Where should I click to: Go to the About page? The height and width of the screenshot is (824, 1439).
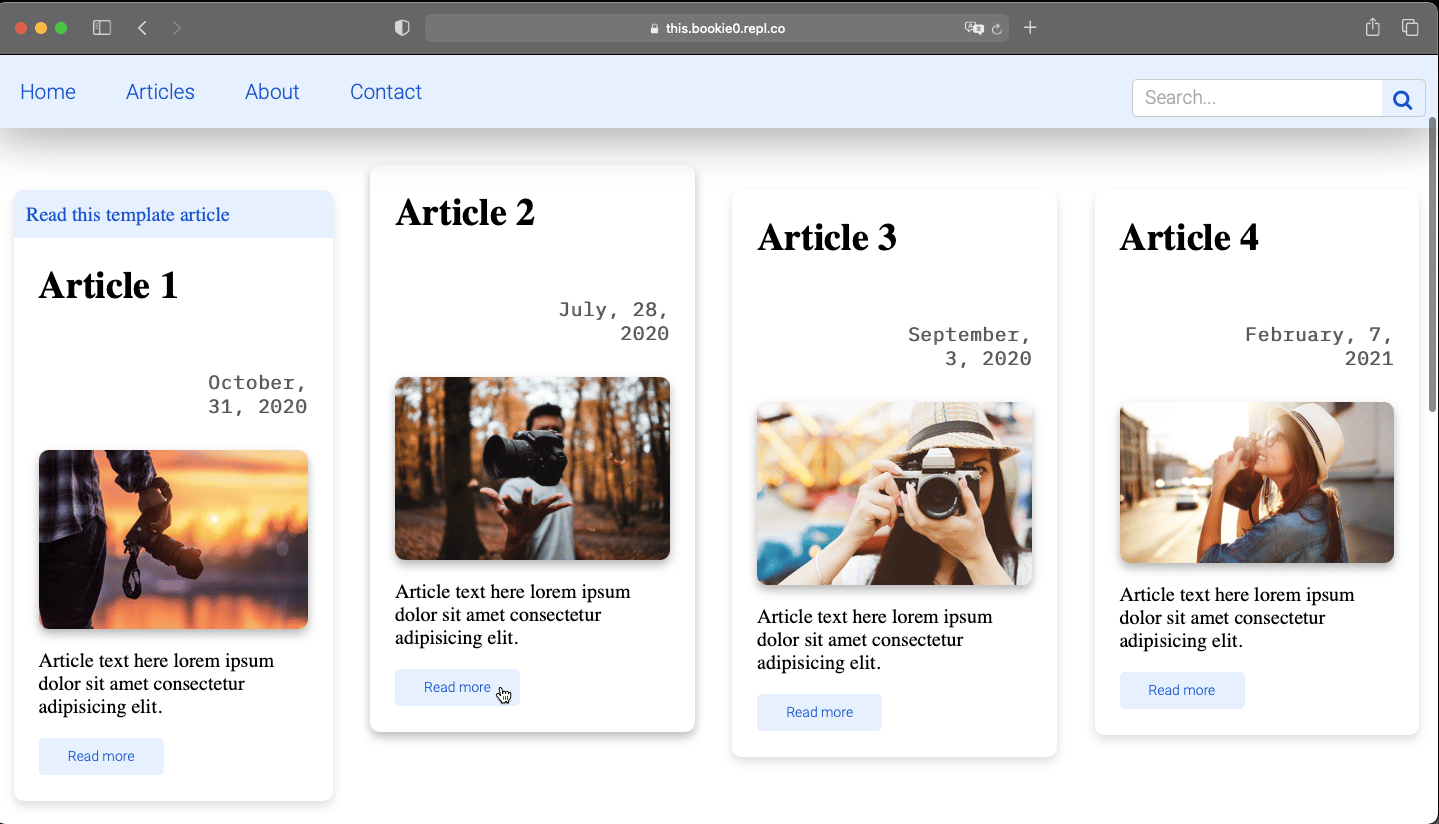pos(272,92)
